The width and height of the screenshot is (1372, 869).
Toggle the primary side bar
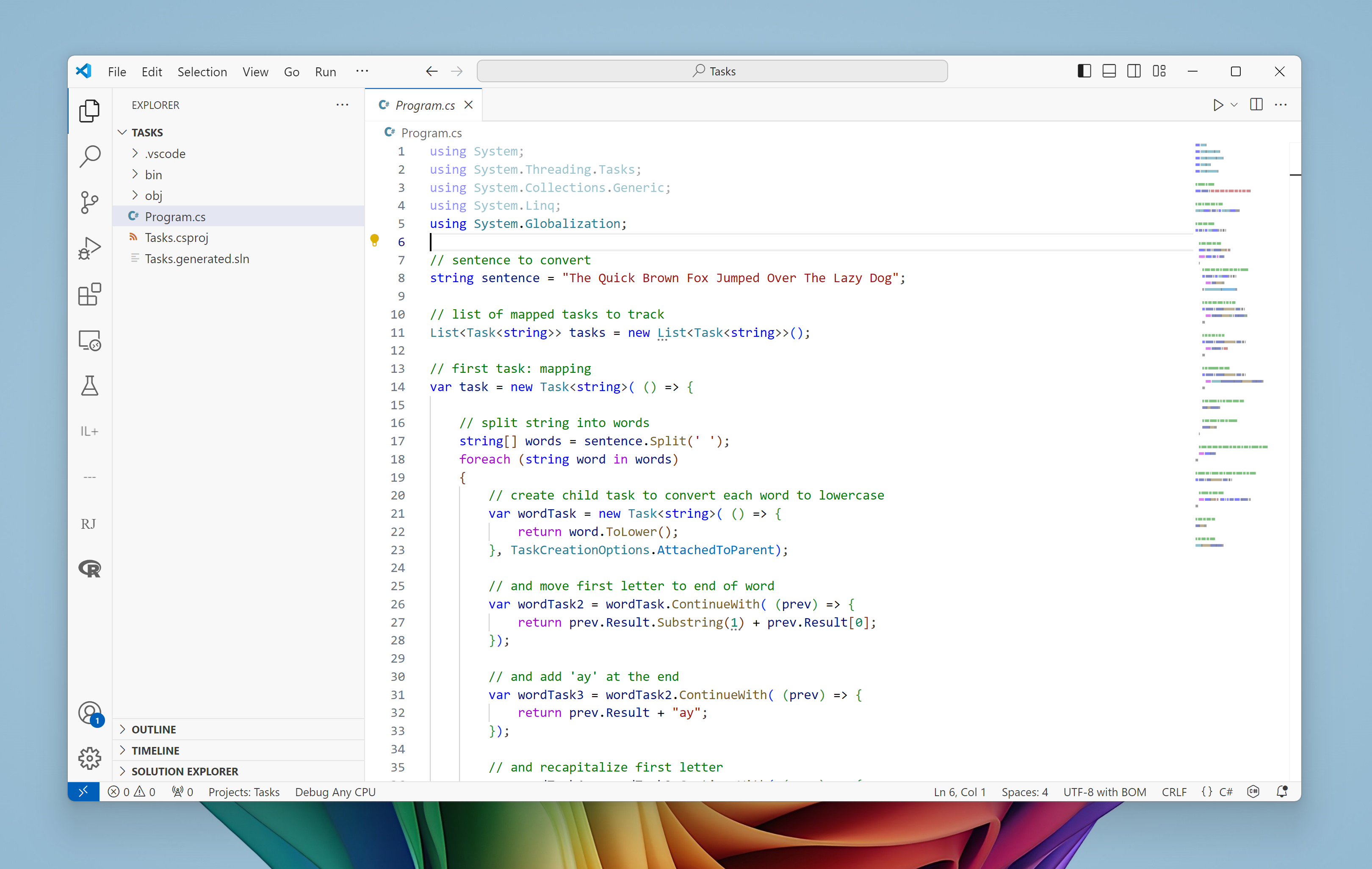pos(1084,71)
